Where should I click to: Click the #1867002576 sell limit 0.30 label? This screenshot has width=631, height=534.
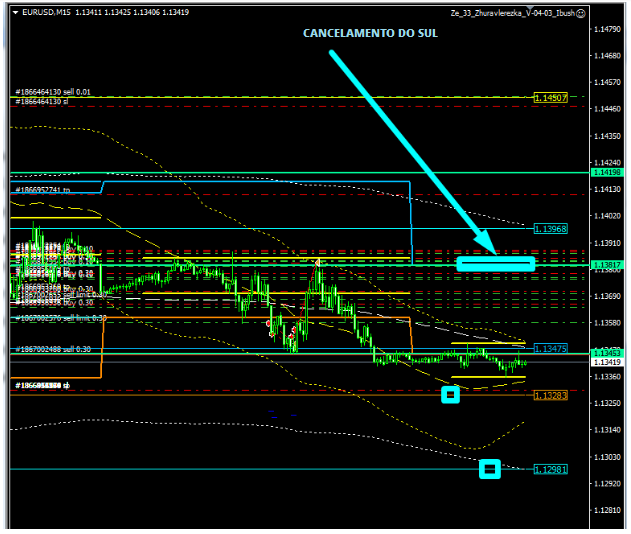pos(61,318)
